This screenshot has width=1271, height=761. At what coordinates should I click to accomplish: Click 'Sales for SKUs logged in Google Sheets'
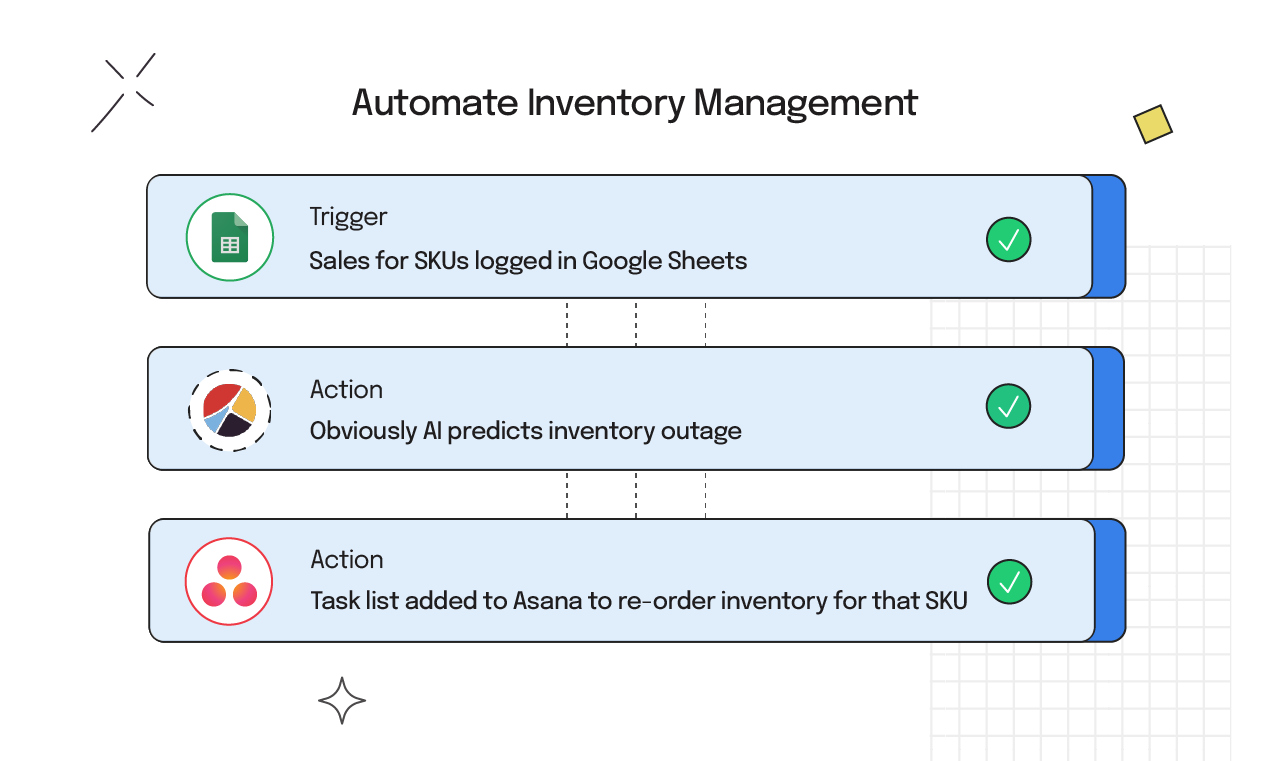[528, 261]
